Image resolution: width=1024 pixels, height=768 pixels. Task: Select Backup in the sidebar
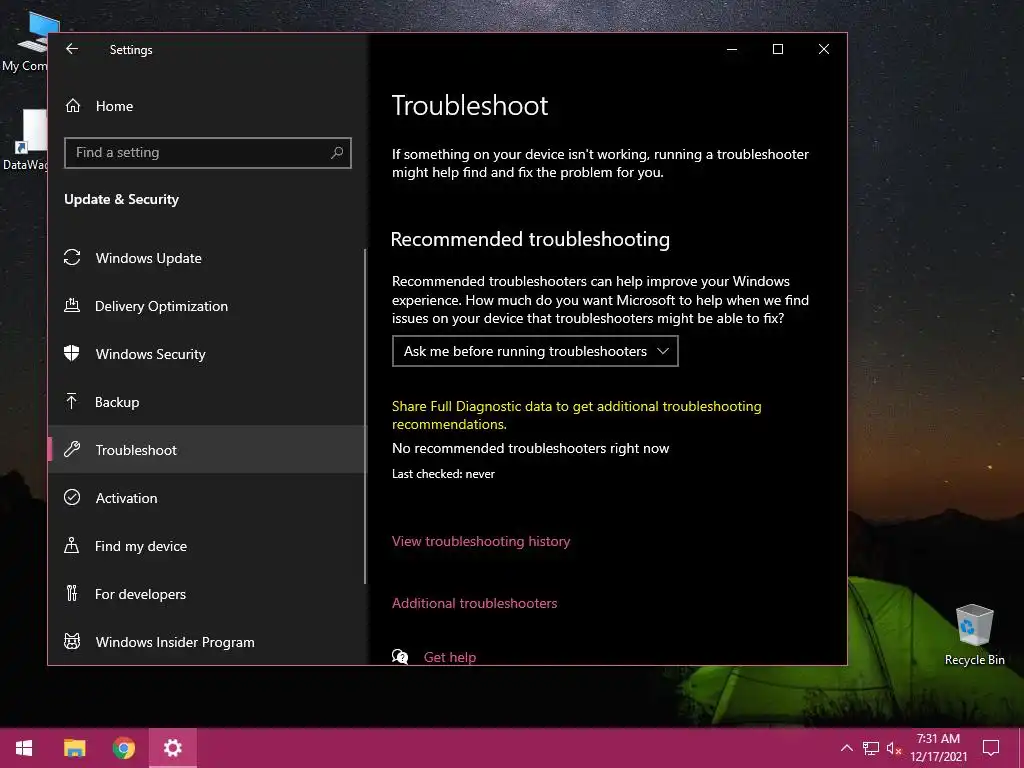click(x=207, y=402)
